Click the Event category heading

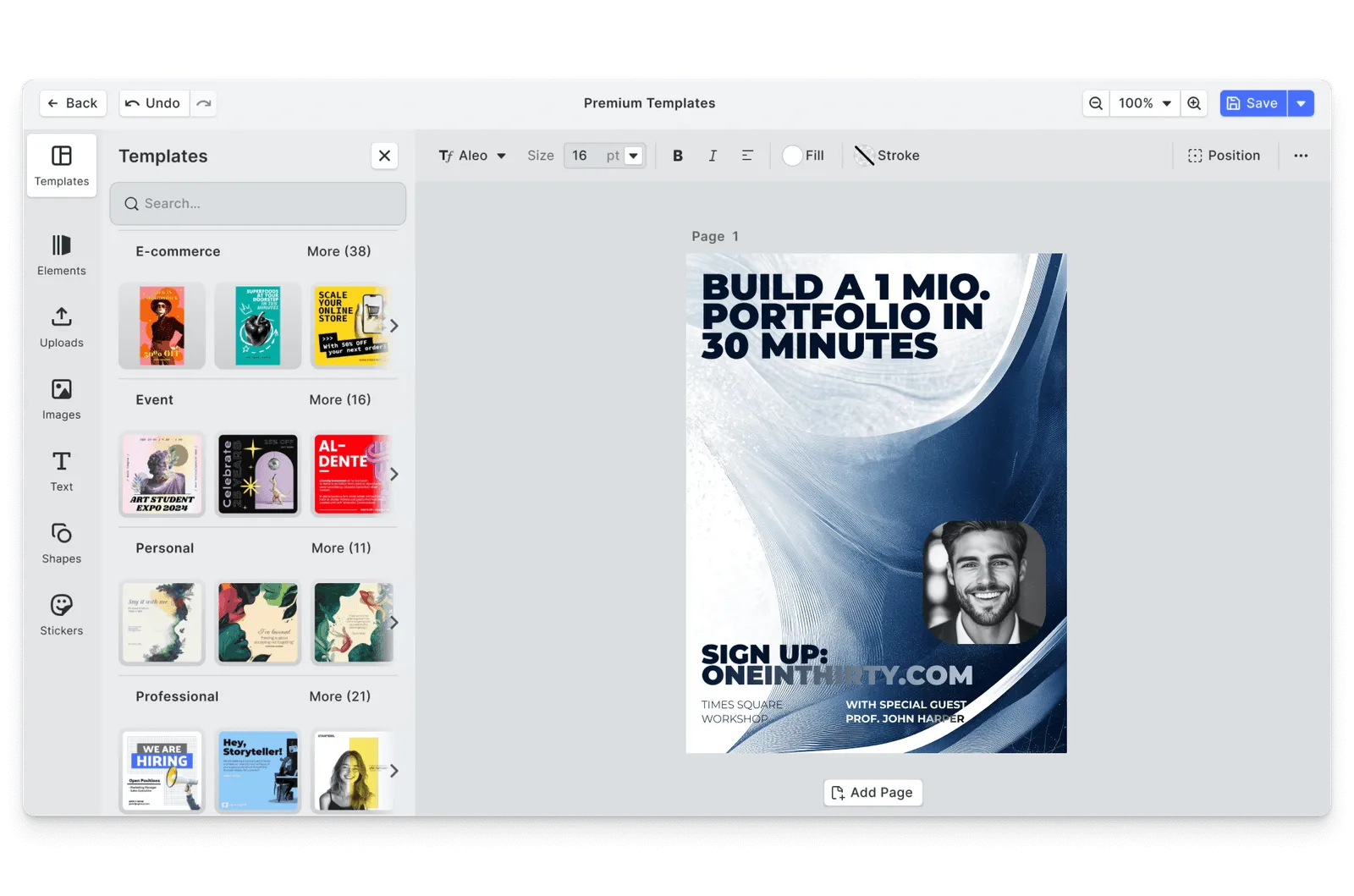[154, 399]
